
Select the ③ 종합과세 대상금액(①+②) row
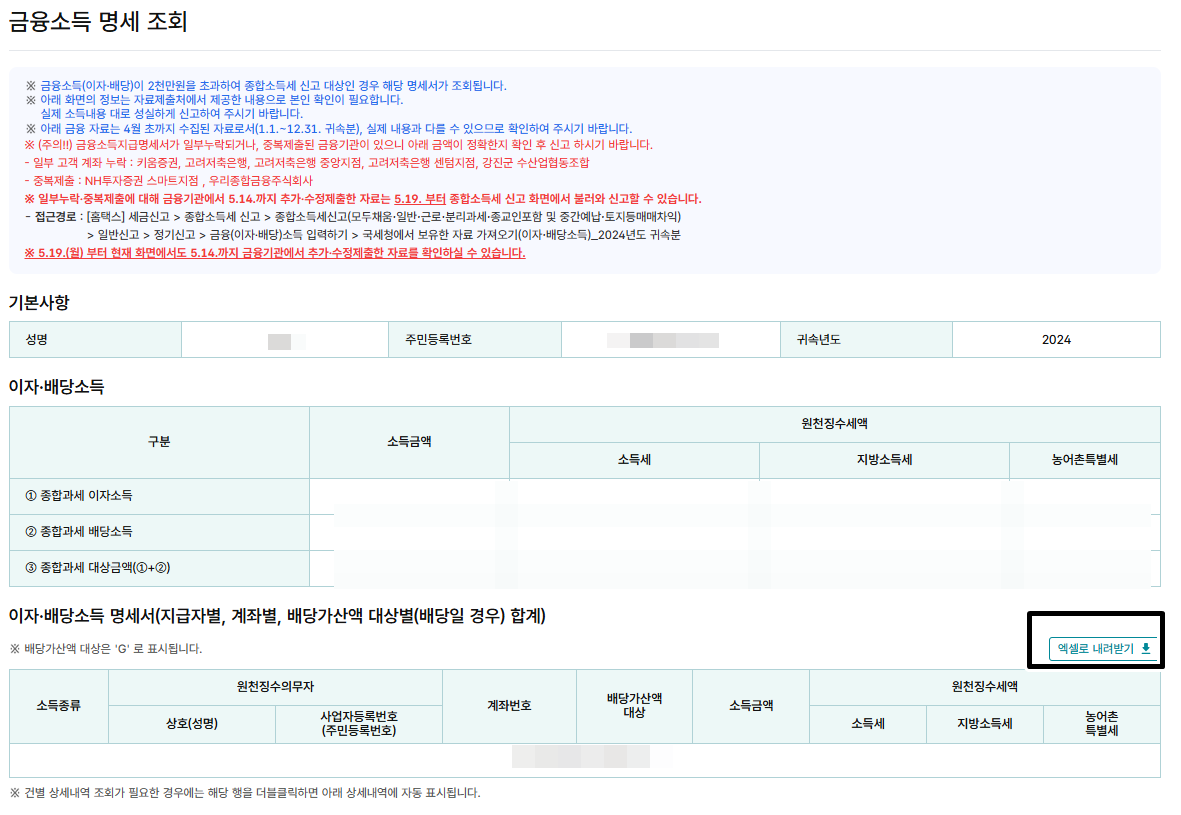click(x=584, y=569)
